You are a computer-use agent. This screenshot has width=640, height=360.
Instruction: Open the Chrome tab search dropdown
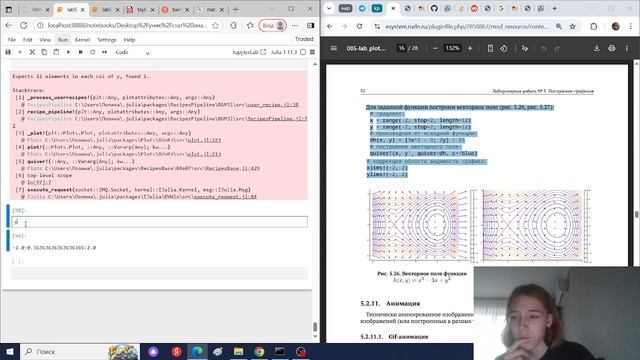329,8
